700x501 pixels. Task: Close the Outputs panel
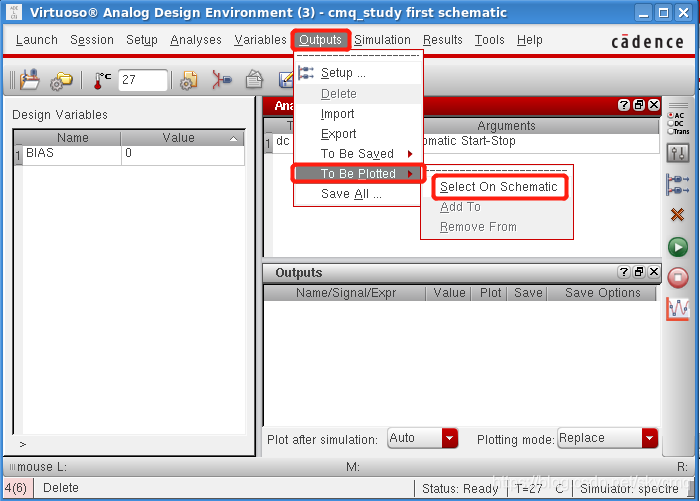click(x=654, y=272)
